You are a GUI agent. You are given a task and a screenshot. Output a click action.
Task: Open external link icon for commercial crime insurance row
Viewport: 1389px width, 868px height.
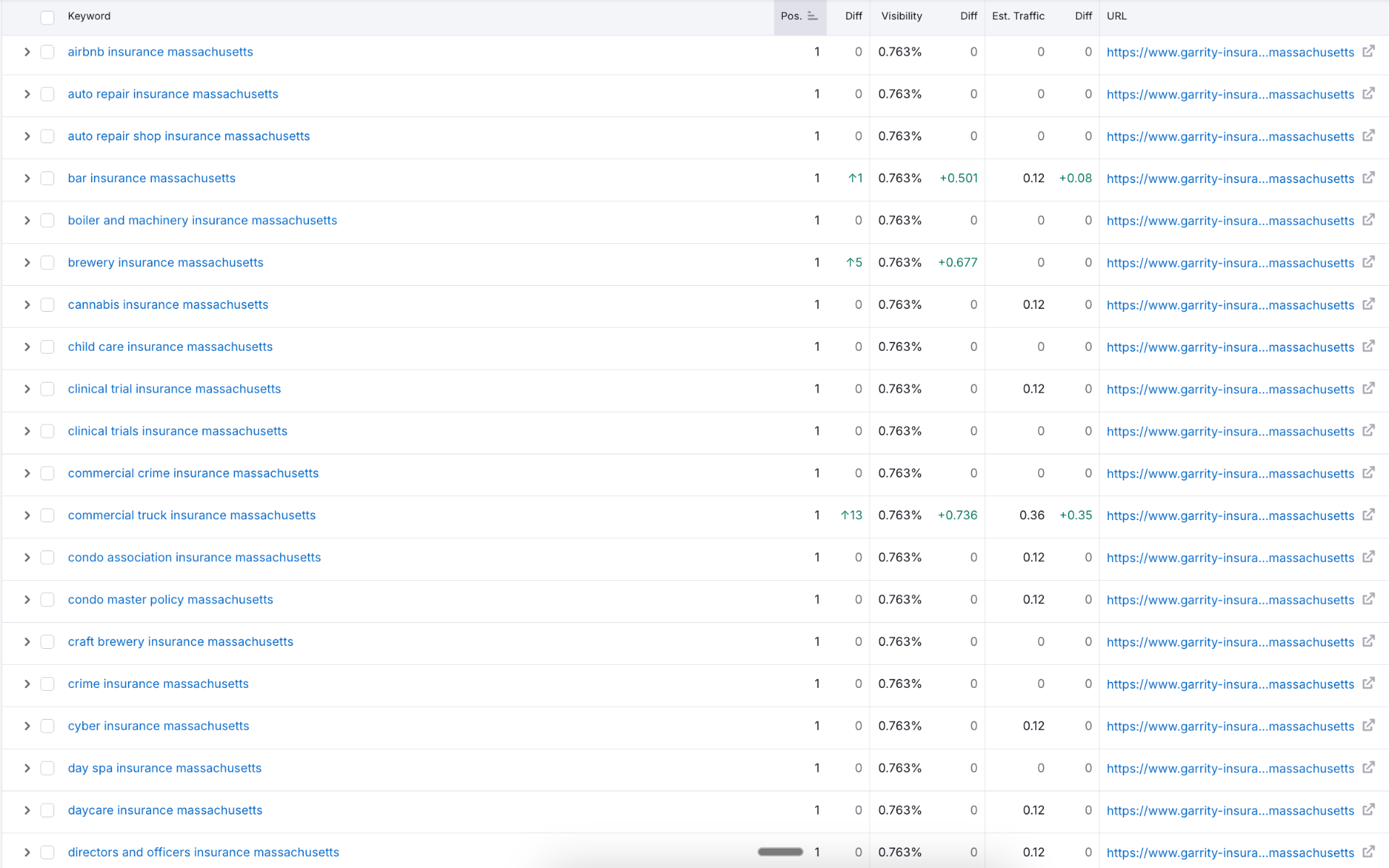coord(1368,473)
